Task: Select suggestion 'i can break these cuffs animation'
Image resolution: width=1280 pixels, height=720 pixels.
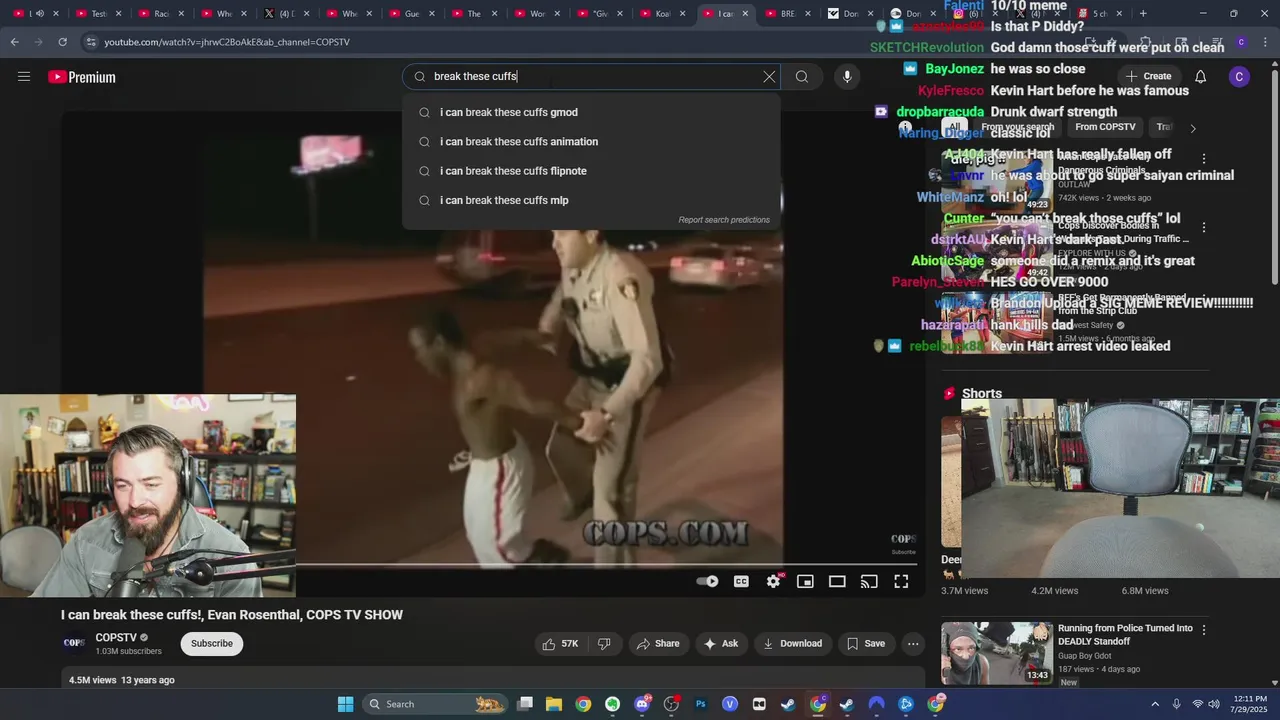Action: click(591, 142)
